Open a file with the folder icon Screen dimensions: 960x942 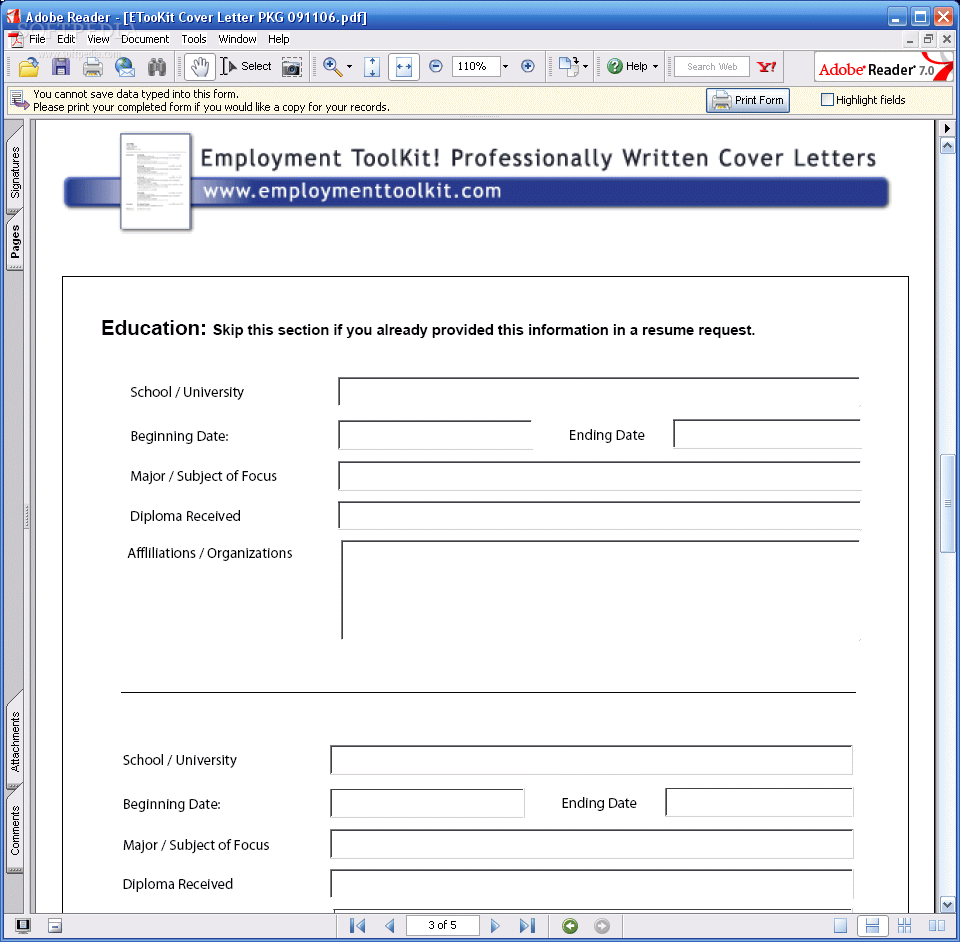[28, 67]
